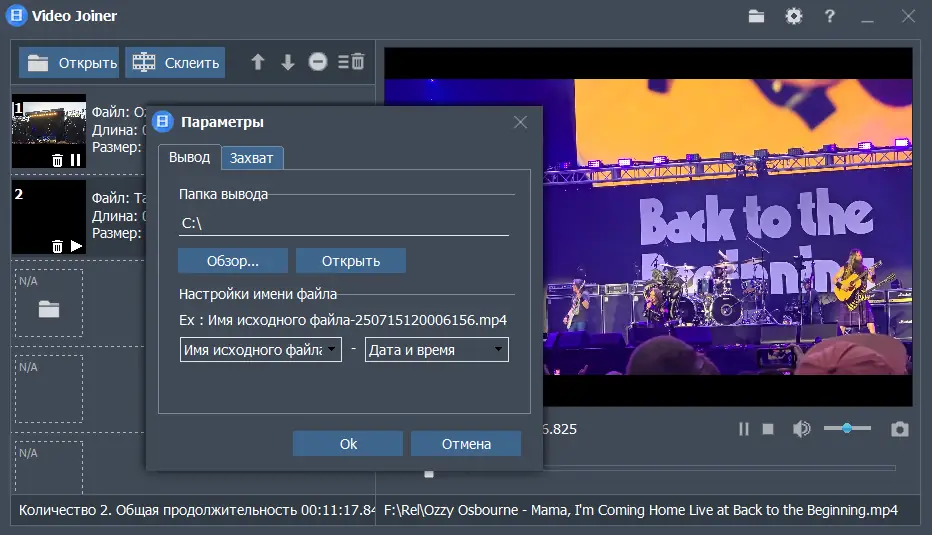Move selected clip down with arrow
This screenshot has width=932, height=535.
click(288, 62)
